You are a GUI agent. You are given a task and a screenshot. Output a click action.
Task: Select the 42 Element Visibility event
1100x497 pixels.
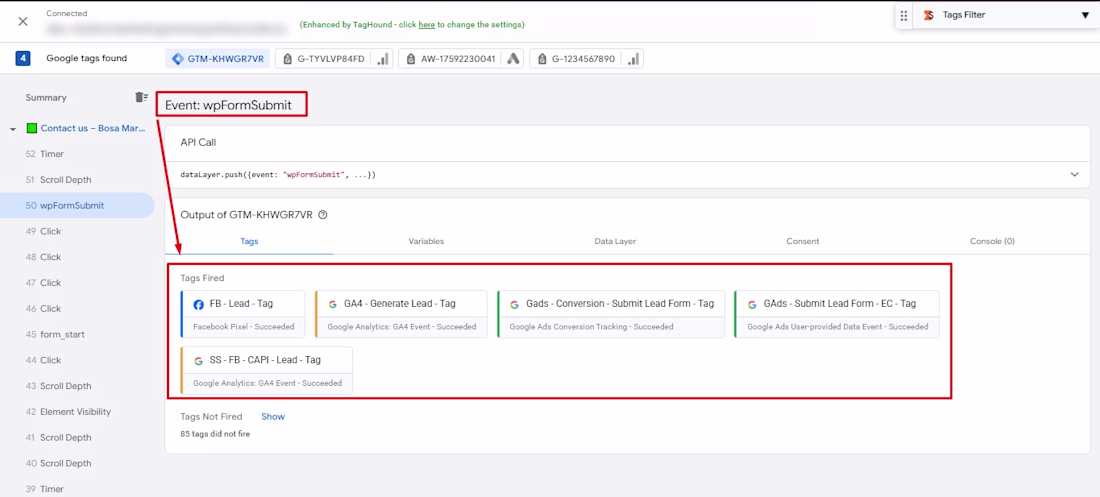click(x=75, y=412)
